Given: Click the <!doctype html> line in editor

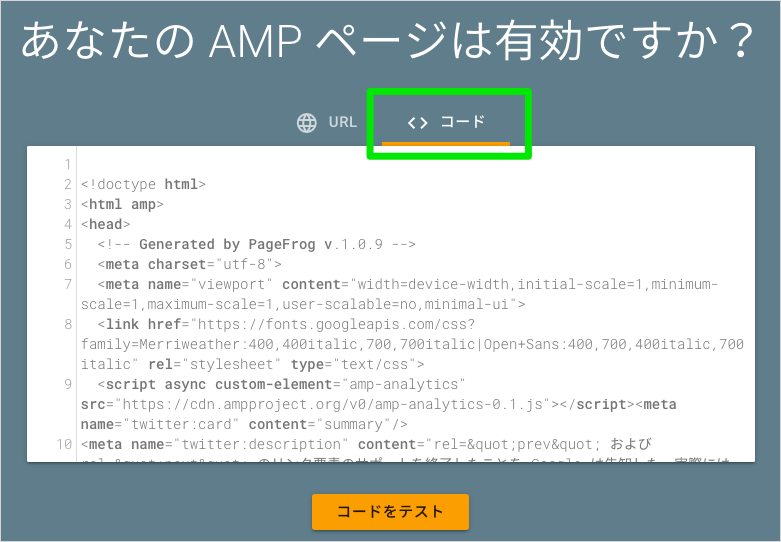Looking at the screenshot, I should click(143, 184).
